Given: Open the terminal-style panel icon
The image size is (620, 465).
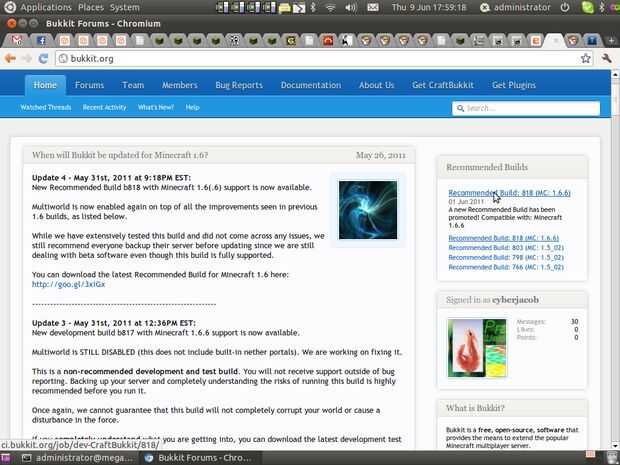Looking at the screenshot, I should [299, 8].
